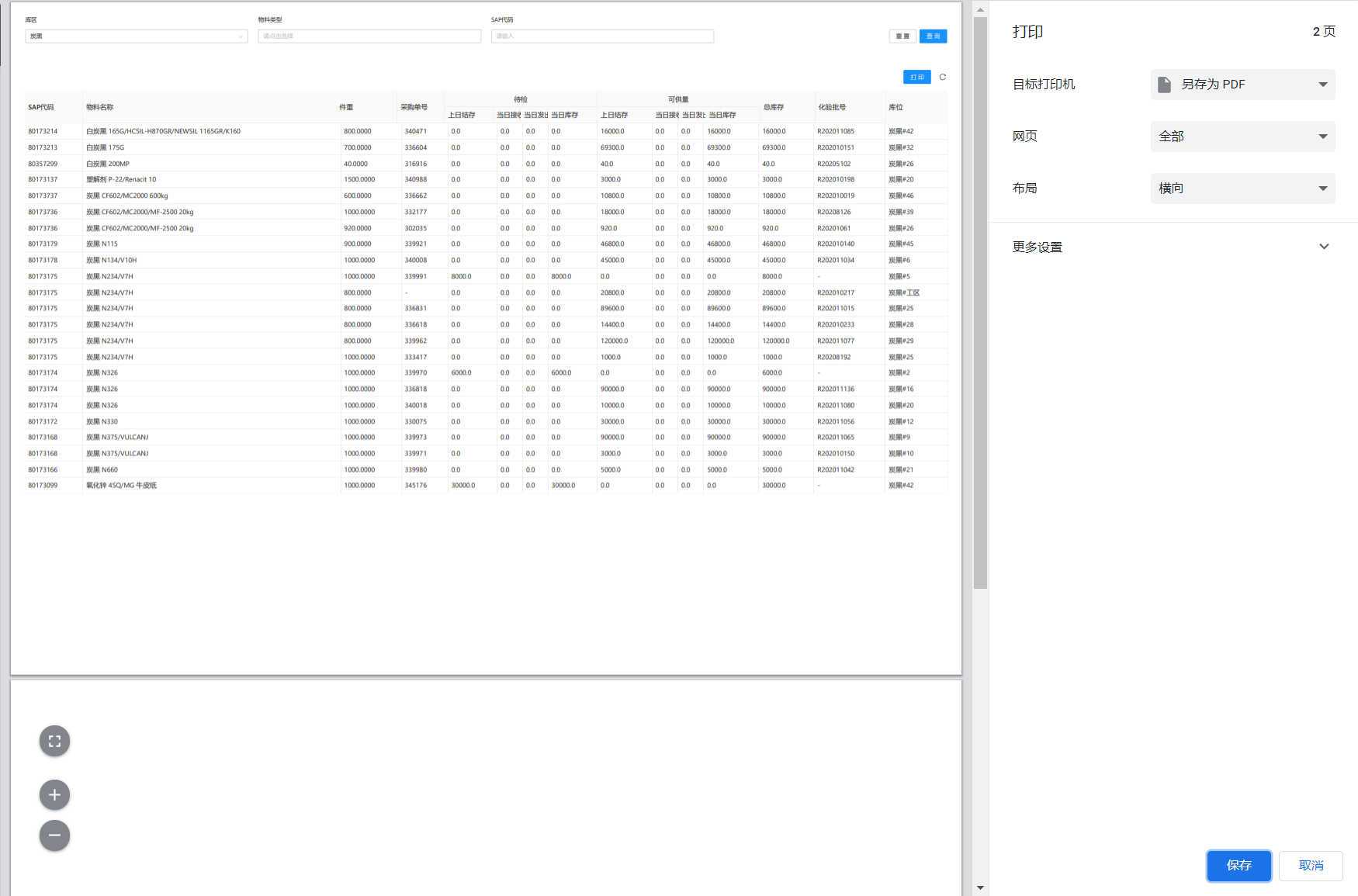This screenshot has height=896, width=1358.
Task: Click purchase order number 345176
Action: tap(415, 485)
